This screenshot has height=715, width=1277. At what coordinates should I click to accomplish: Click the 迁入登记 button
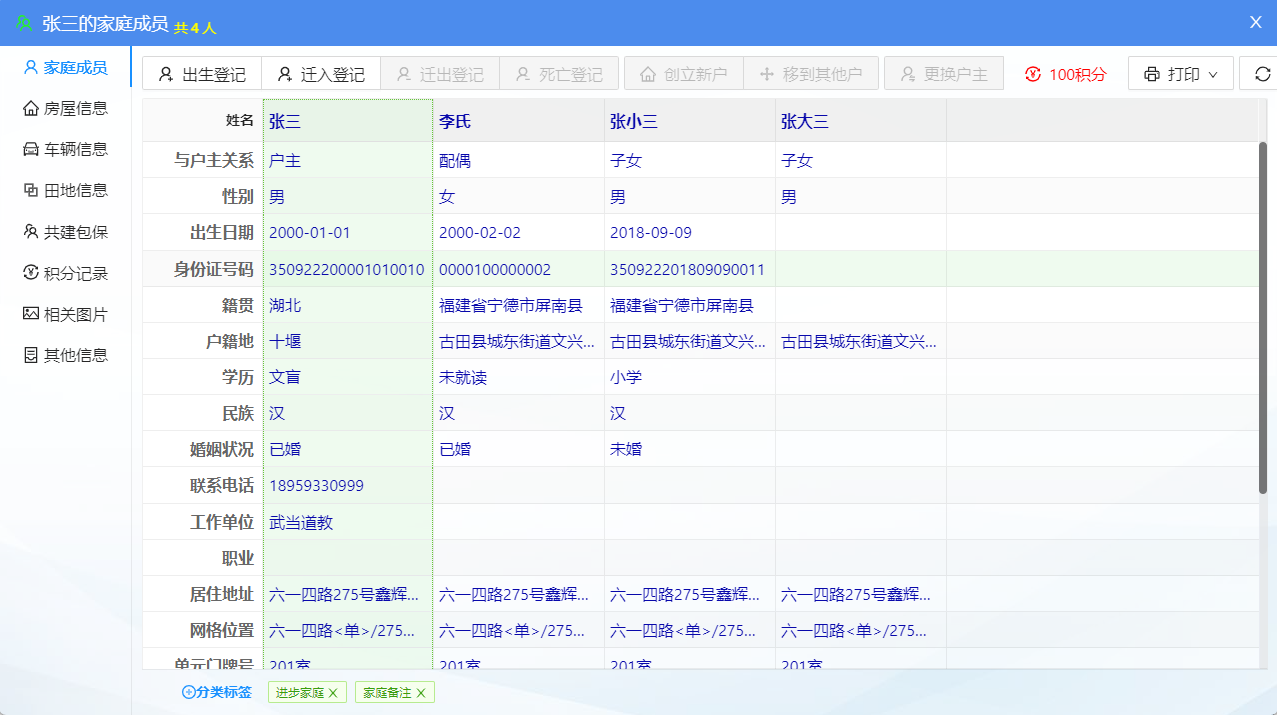tap(321, 74)
